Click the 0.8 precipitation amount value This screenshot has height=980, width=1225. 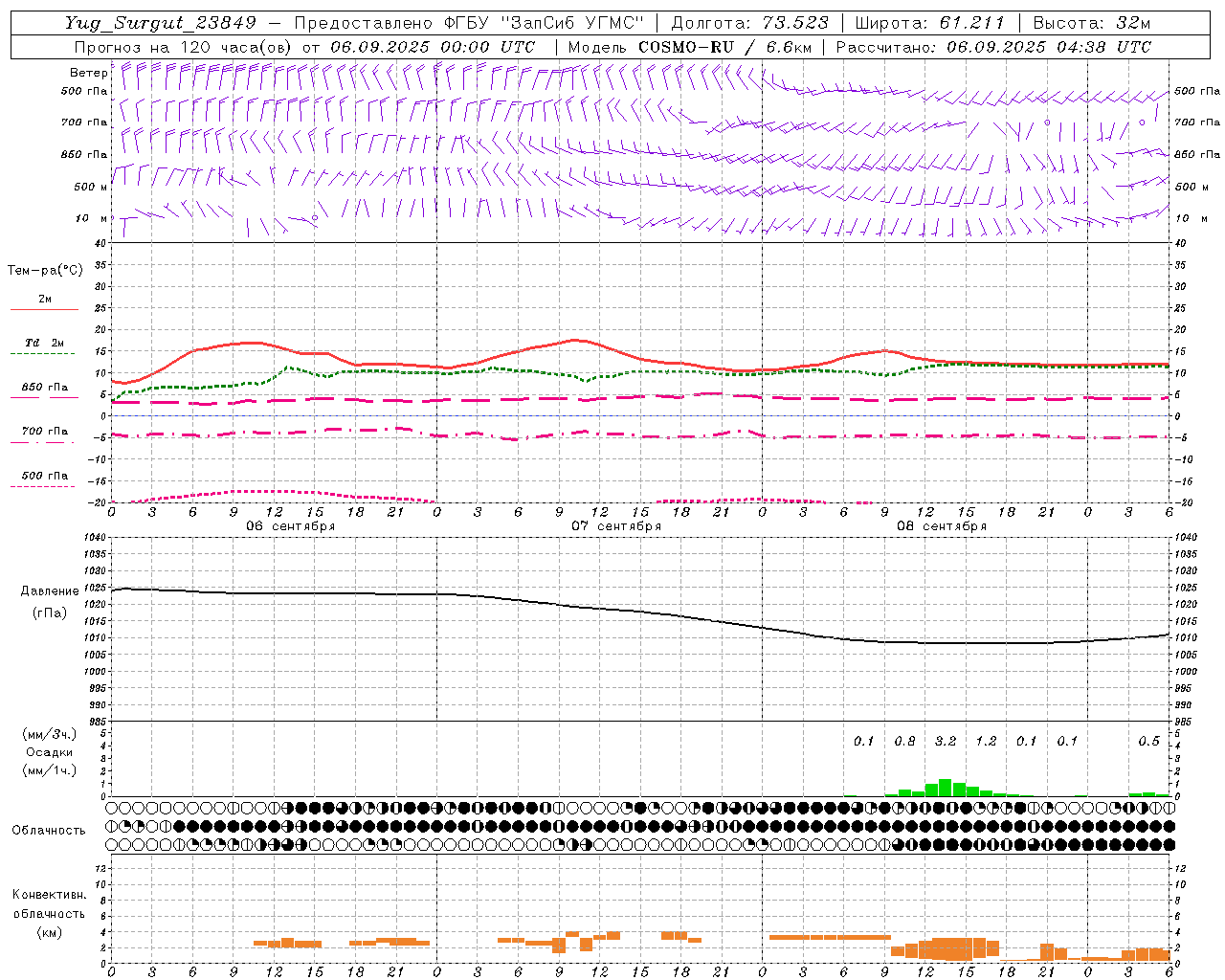[x=904, y=741]
